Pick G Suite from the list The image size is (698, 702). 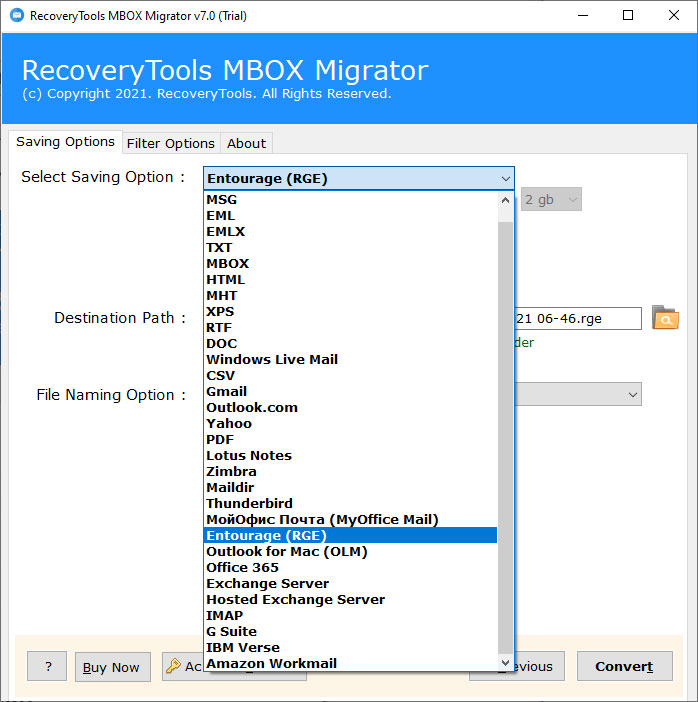pos(351,631)
